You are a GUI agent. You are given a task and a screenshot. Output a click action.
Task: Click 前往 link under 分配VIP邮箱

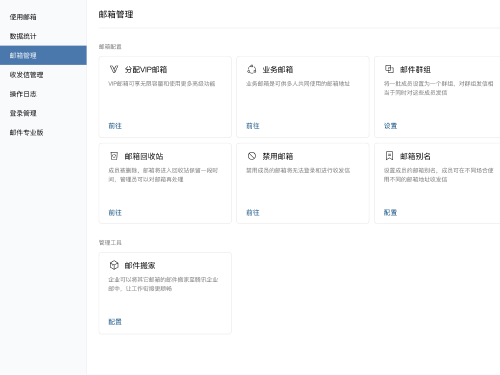coord(115,126)
